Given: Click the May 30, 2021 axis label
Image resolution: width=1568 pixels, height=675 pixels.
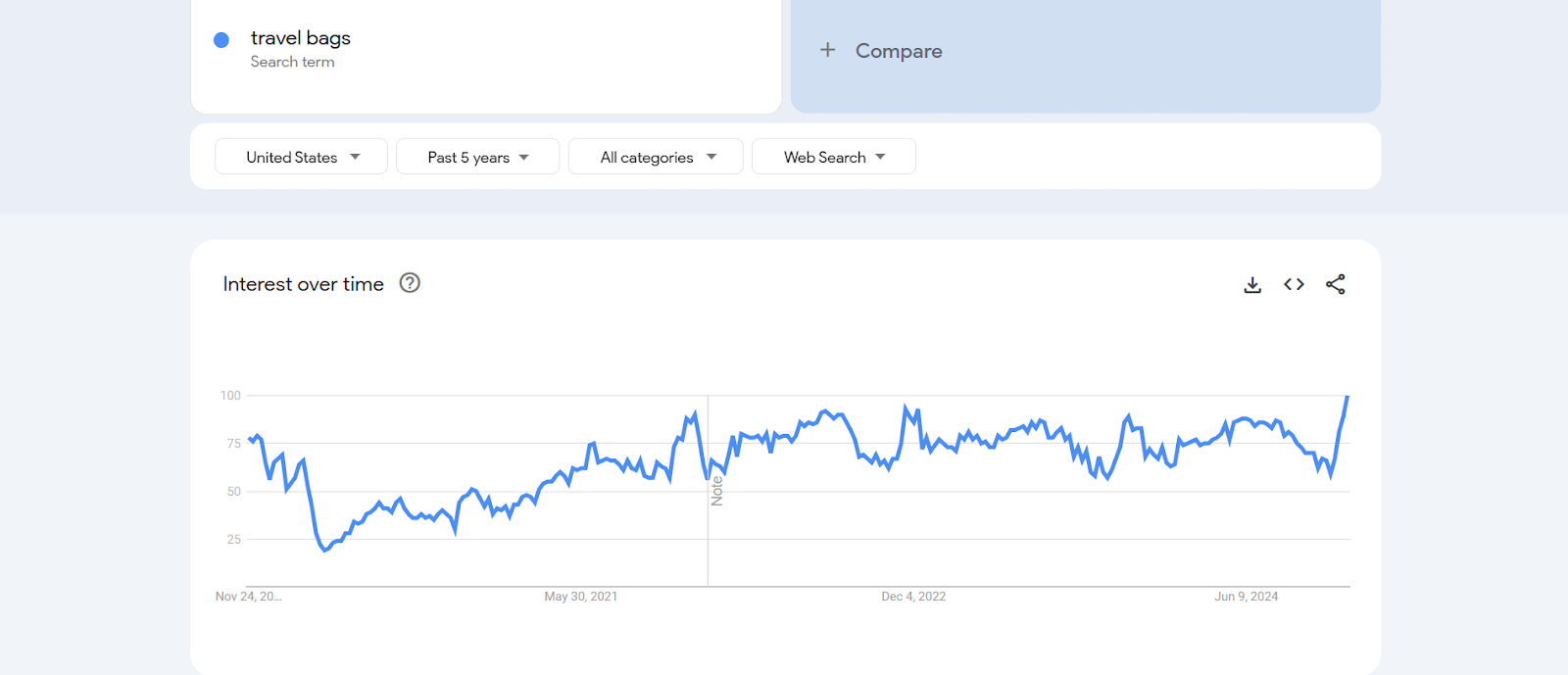Looking at the screenshot, I should (580, 597).
